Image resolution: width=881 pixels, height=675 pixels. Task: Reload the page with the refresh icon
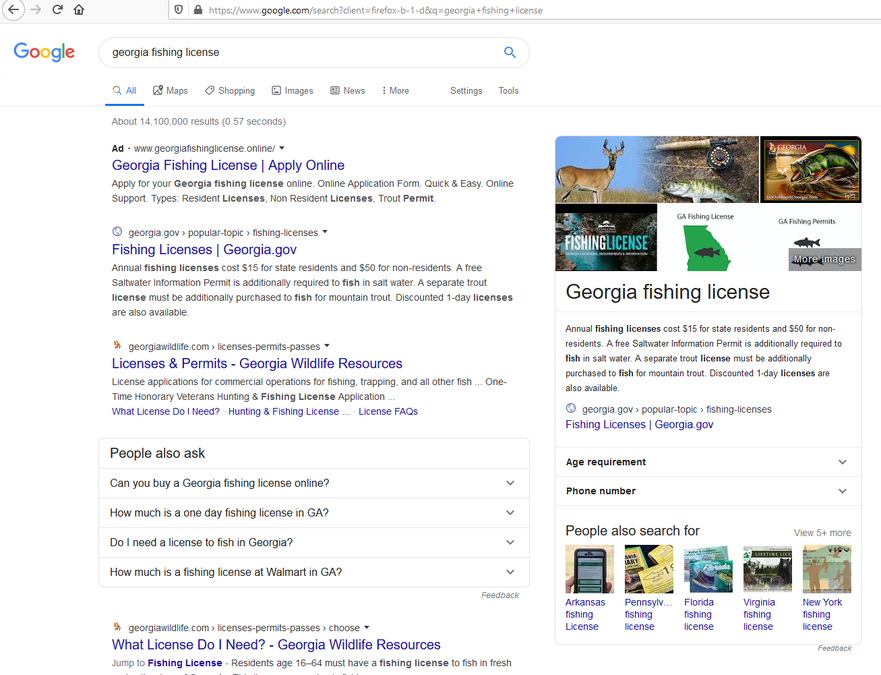click(58, 10)
